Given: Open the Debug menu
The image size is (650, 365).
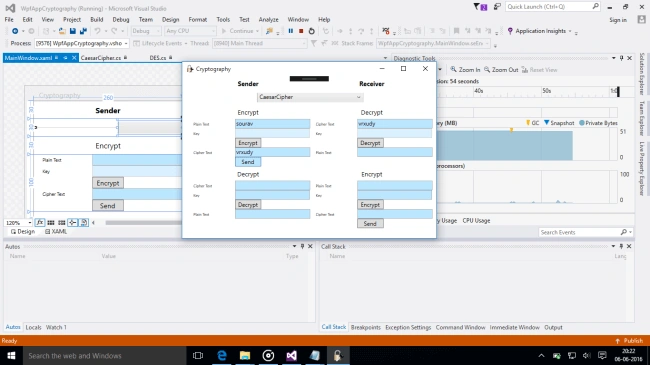Looking at the screenshot, I should tap(121, 19).
